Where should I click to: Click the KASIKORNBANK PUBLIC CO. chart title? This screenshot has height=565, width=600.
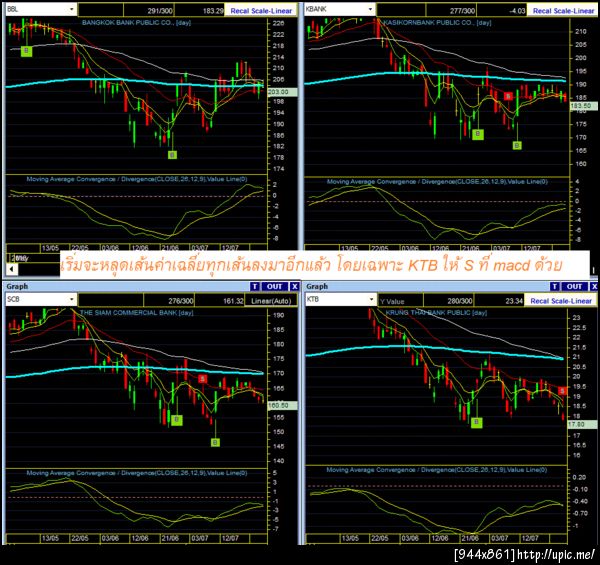point(437,23)
